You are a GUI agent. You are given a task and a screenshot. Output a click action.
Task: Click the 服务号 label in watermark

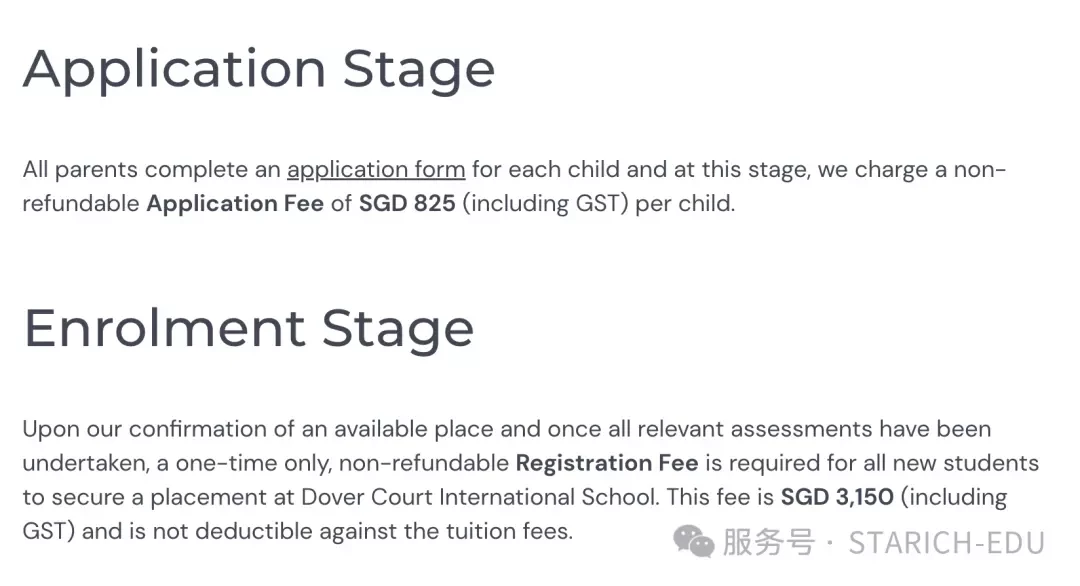pyautogui.click(x=769, y=543)
